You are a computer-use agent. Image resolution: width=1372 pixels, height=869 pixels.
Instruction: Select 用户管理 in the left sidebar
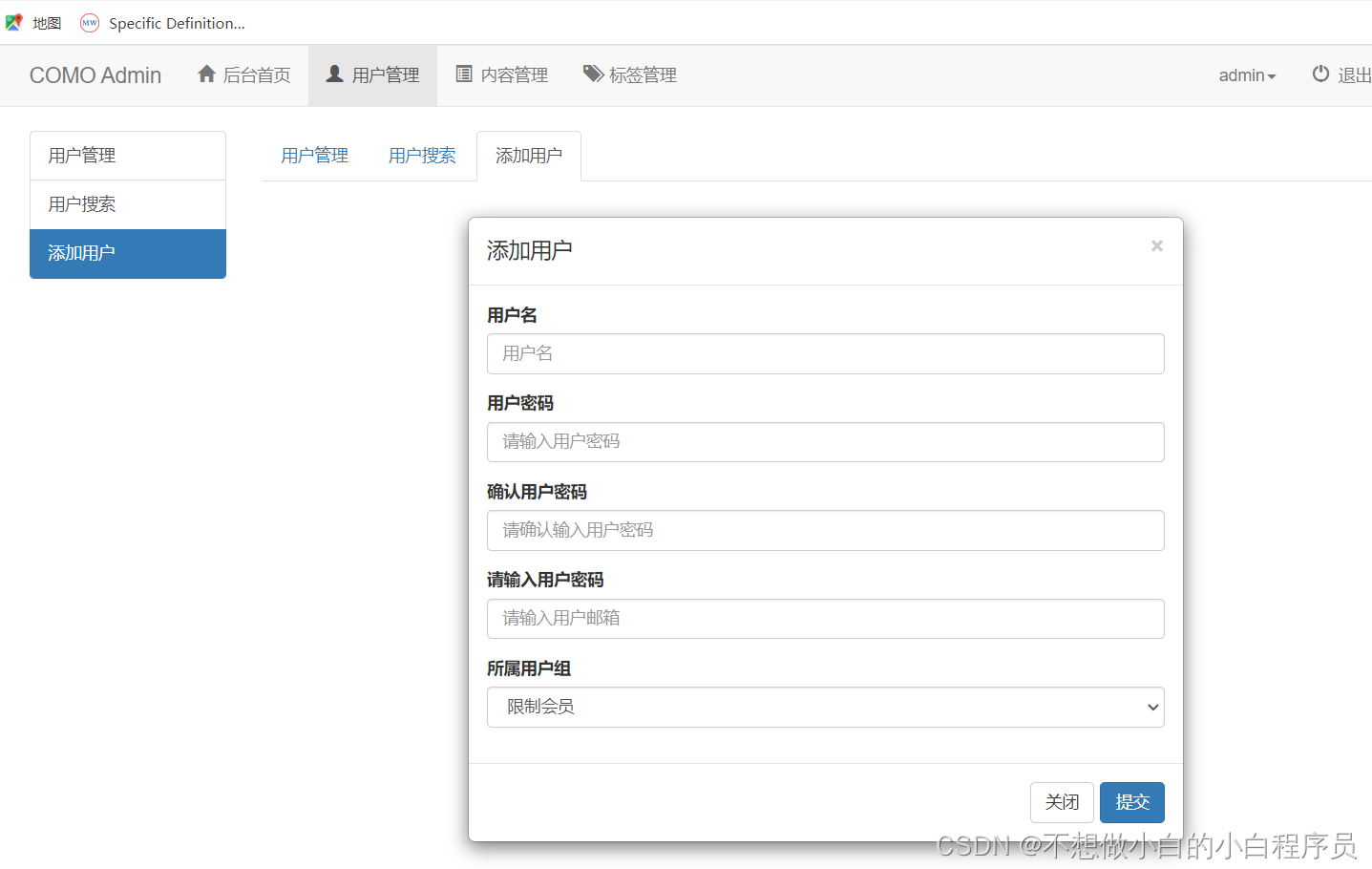tap(128, 156)
